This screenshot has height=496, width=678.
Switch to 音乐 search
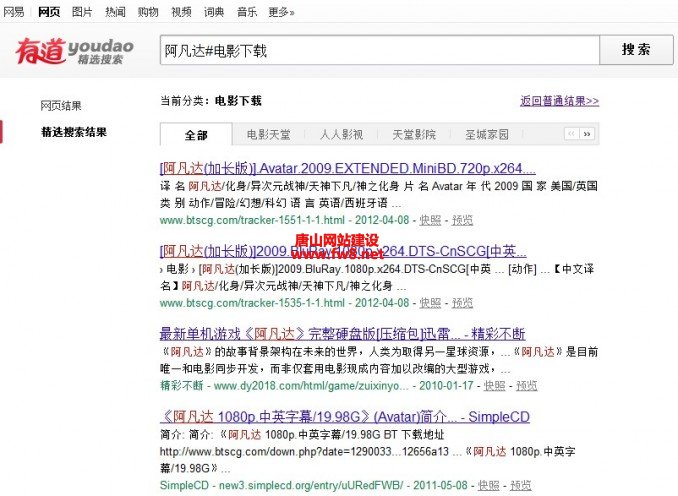247,12
